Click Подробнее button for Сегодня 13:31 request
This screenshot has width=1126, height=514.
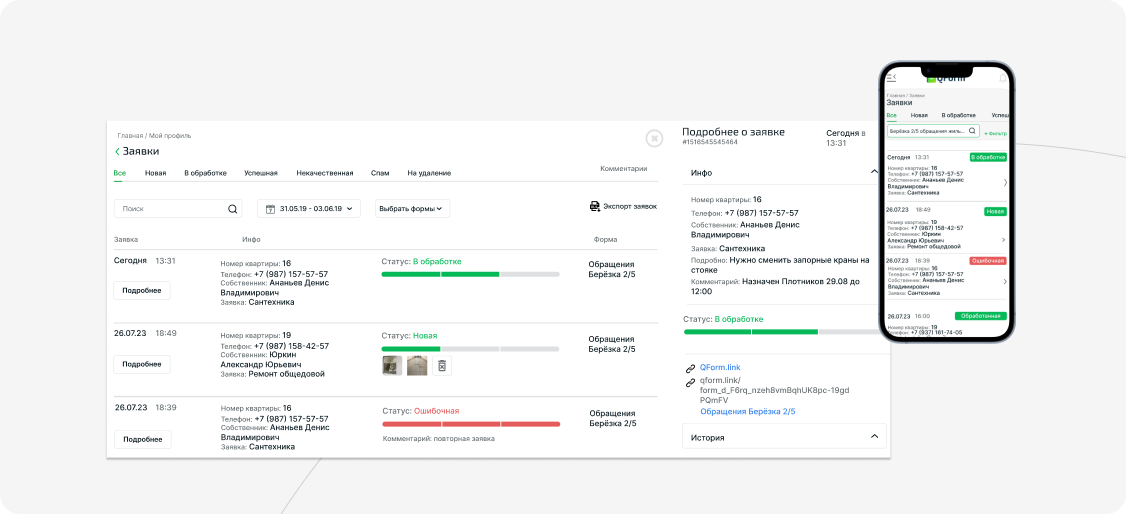click(142, 291)
